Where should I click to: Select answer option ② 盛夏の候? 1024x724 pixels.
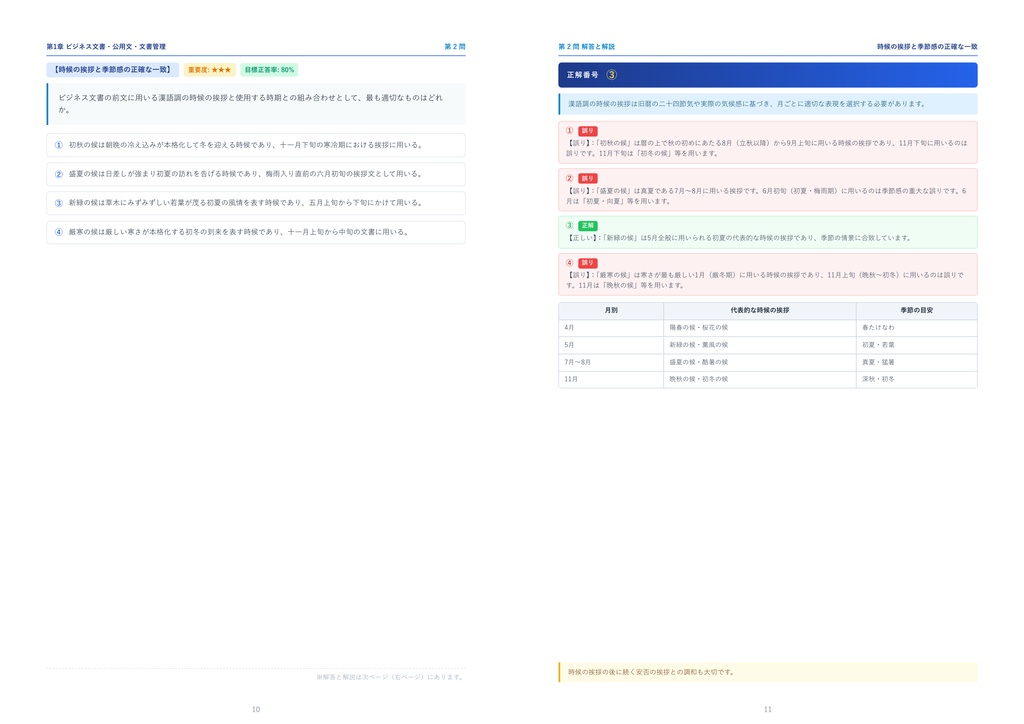(256, 174)
